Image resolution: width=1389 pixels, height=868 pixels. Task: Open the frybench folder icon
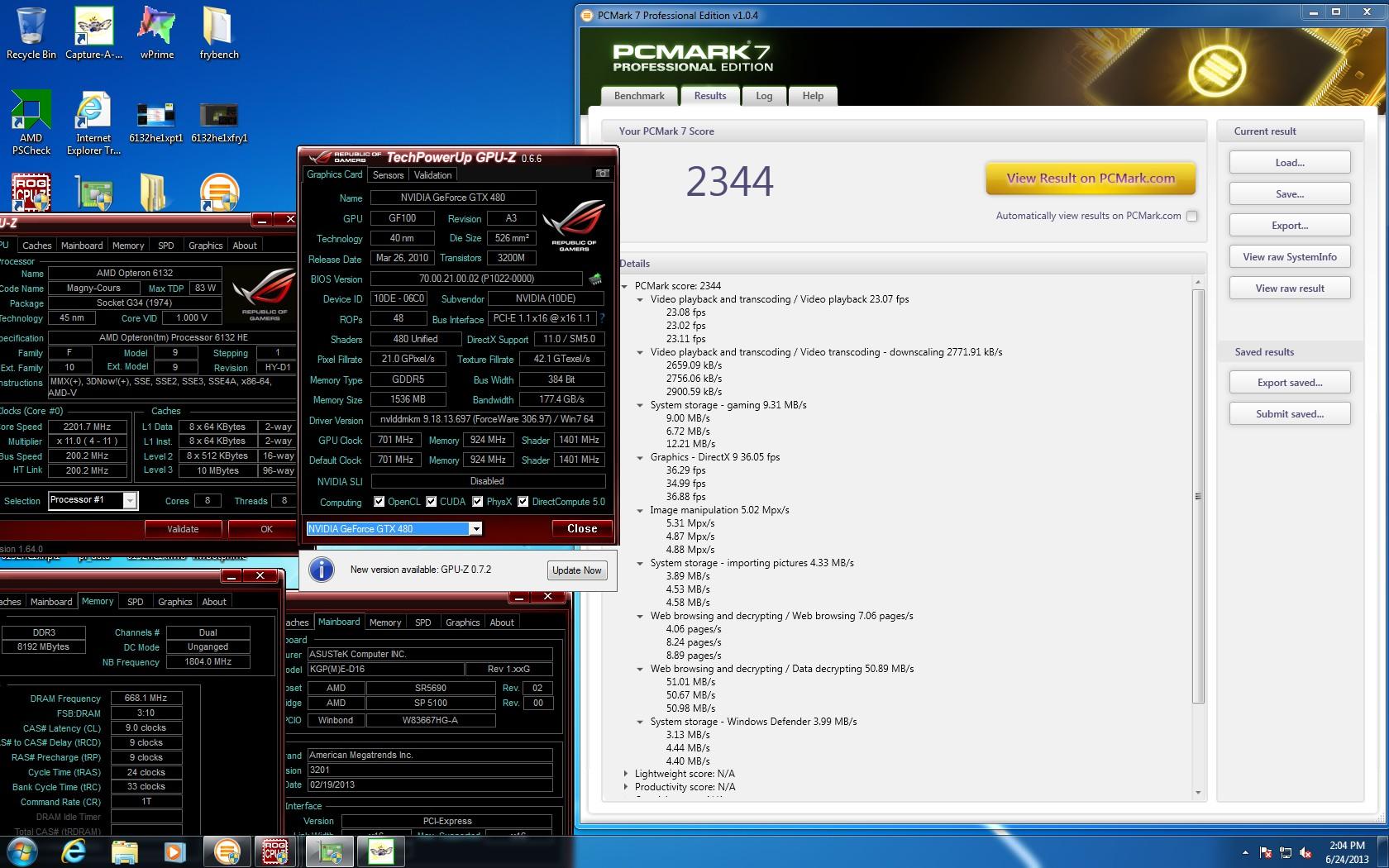click(x=219, y=33)
